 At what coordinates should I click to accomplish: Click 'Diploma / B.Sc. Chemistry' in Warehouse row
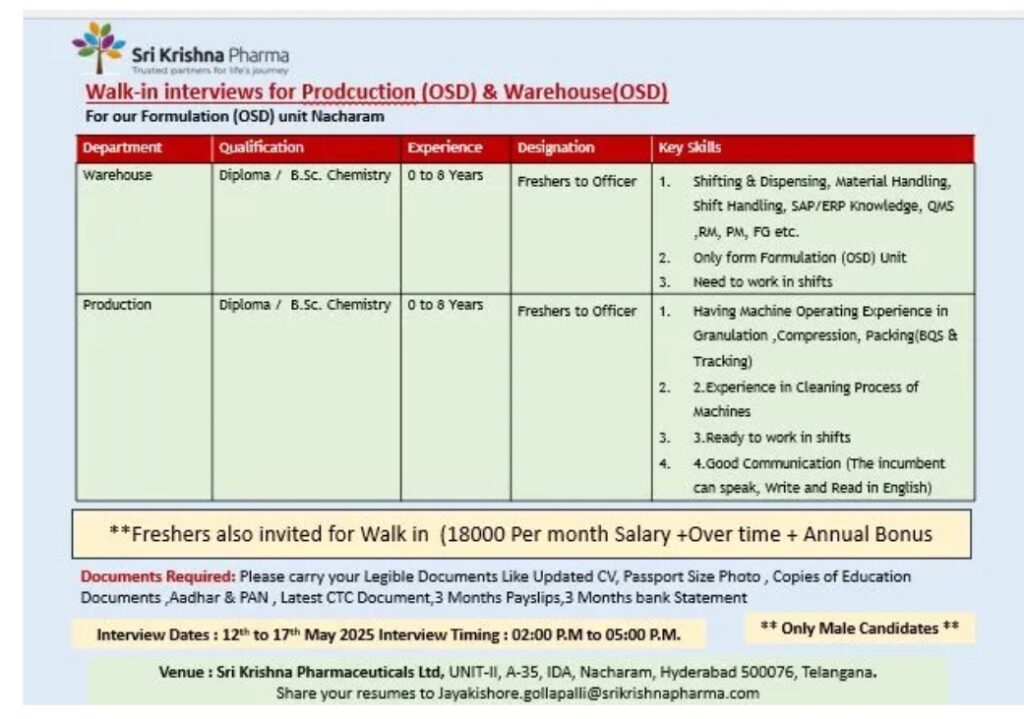click(305, 175)
